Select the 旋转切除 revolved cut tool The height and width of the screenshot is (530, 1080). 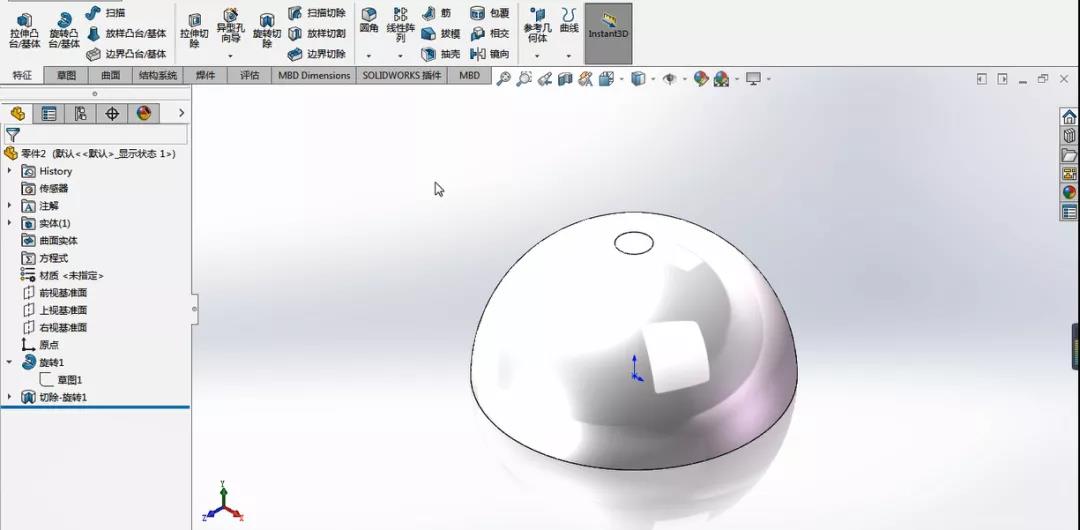(x=267, y=31)
